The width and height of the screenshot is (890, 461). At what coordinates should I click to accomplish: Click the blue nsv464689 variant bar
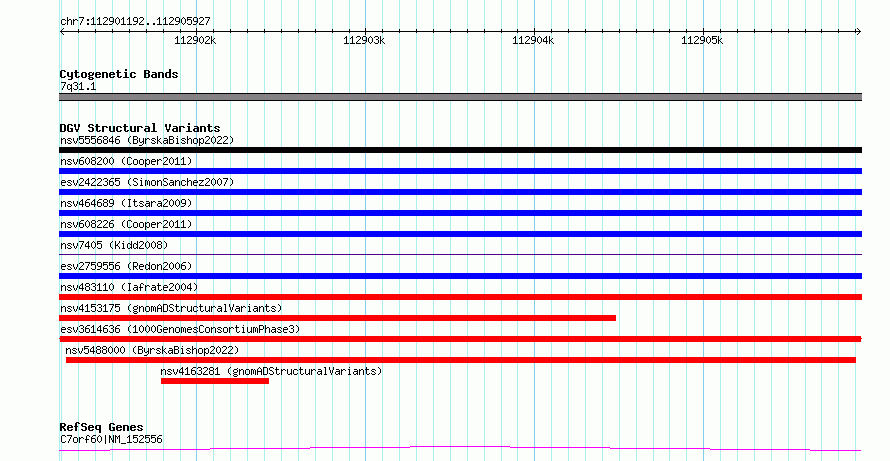tap(460, 213)
